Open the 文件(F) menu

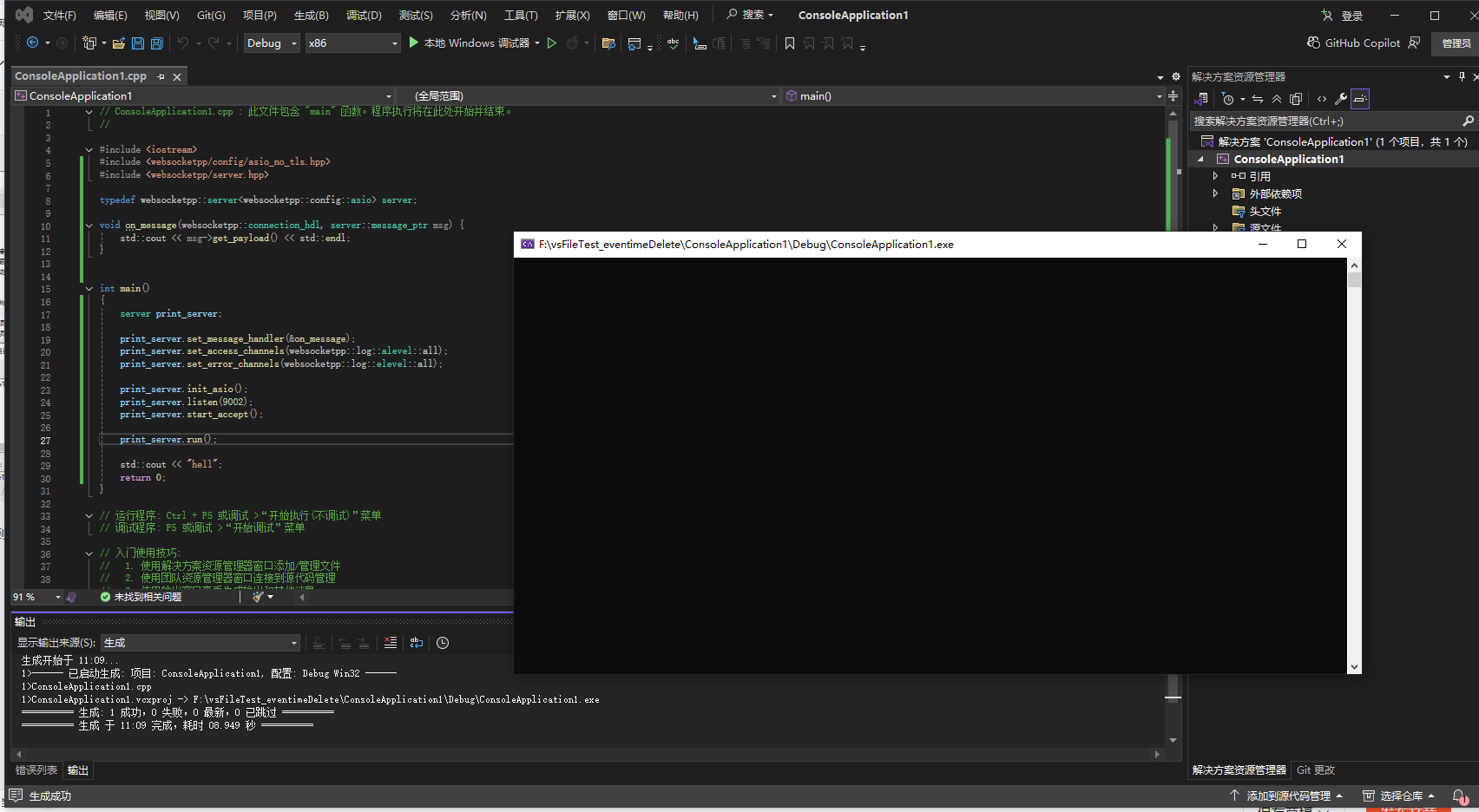point(60,15)
